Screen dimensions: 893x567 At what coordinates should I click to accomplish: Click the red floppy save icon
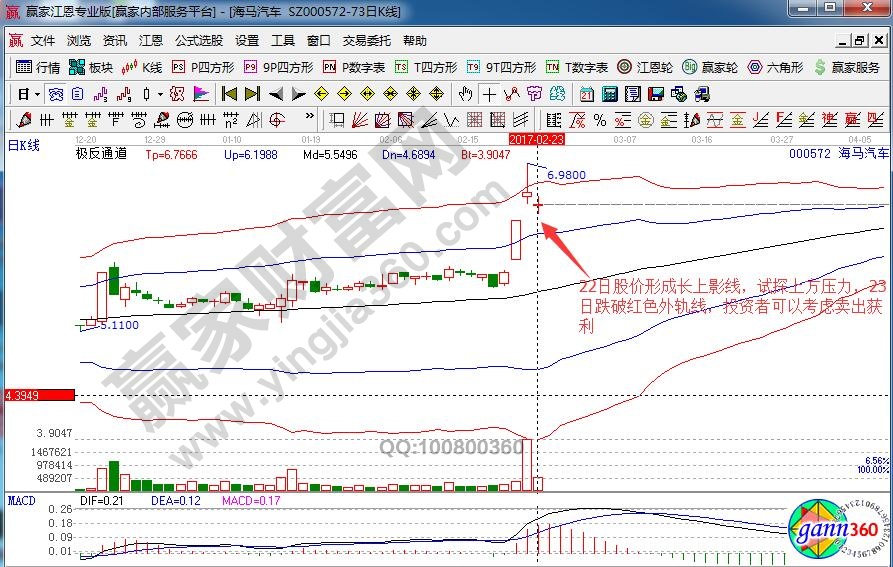(654, 94)
